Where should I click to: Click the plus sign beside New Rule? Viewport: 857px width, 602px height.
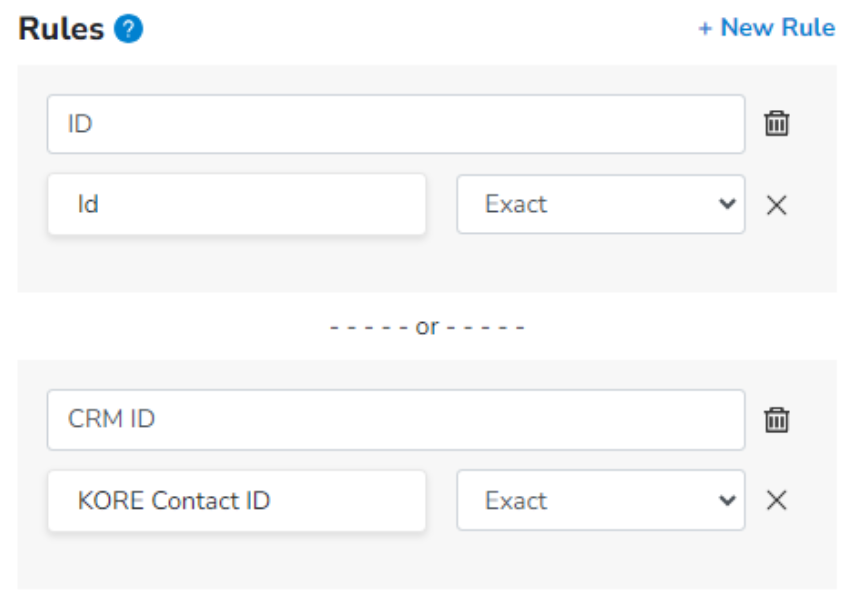(705, 28)
